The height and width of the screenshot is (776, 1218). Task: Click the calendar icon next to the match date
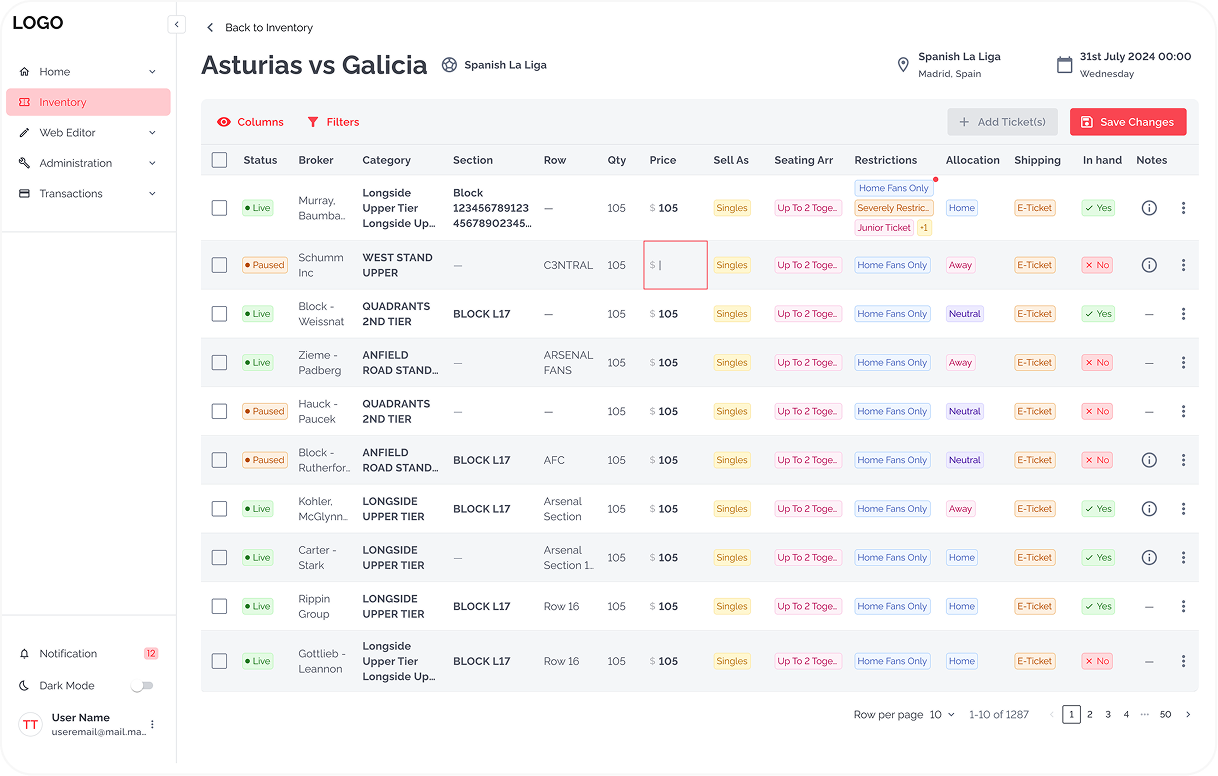pyautogui.click(x=1064, y=63)
